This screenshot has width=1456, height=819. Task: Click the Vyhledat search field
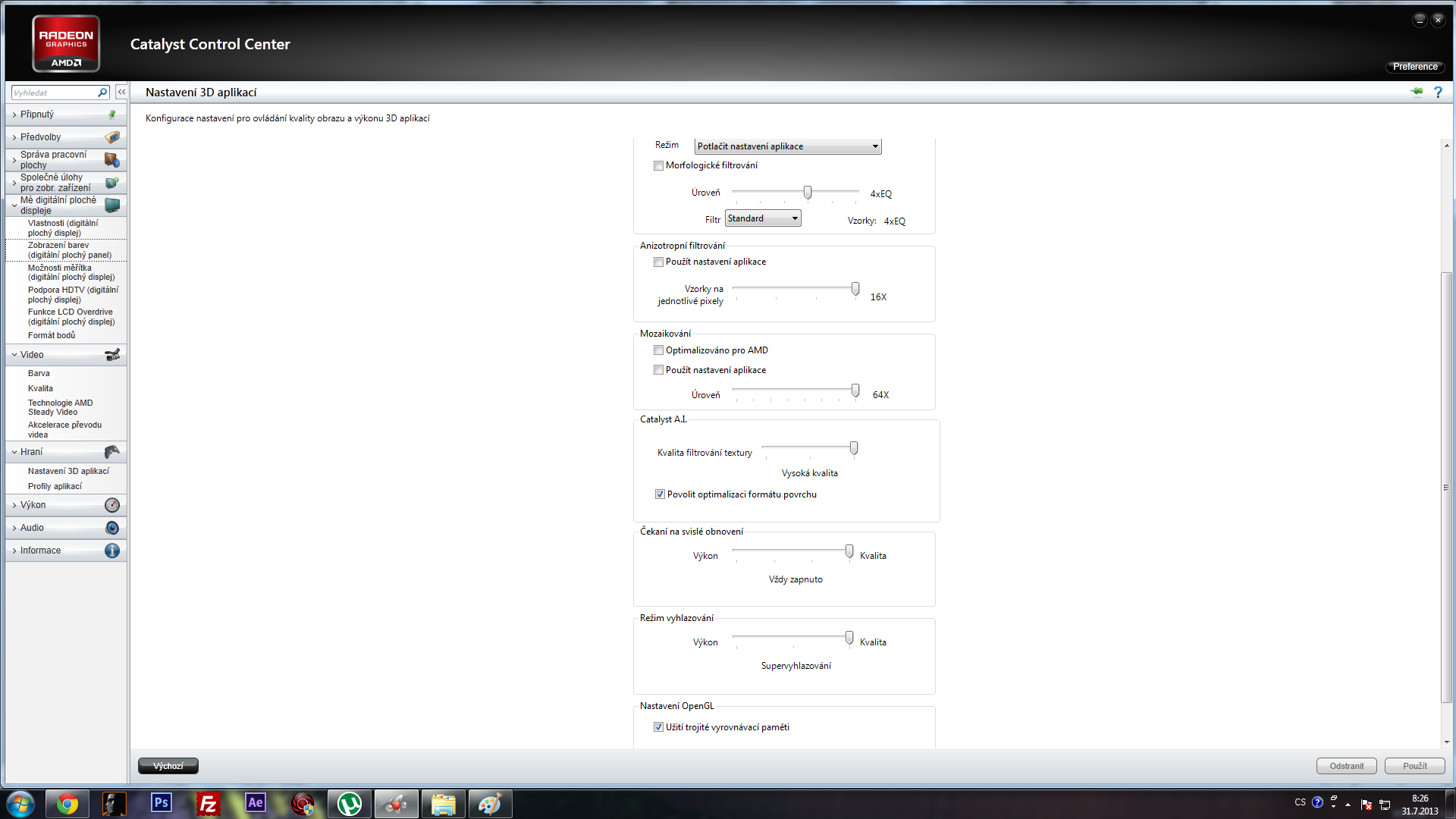tap(55, 93)
